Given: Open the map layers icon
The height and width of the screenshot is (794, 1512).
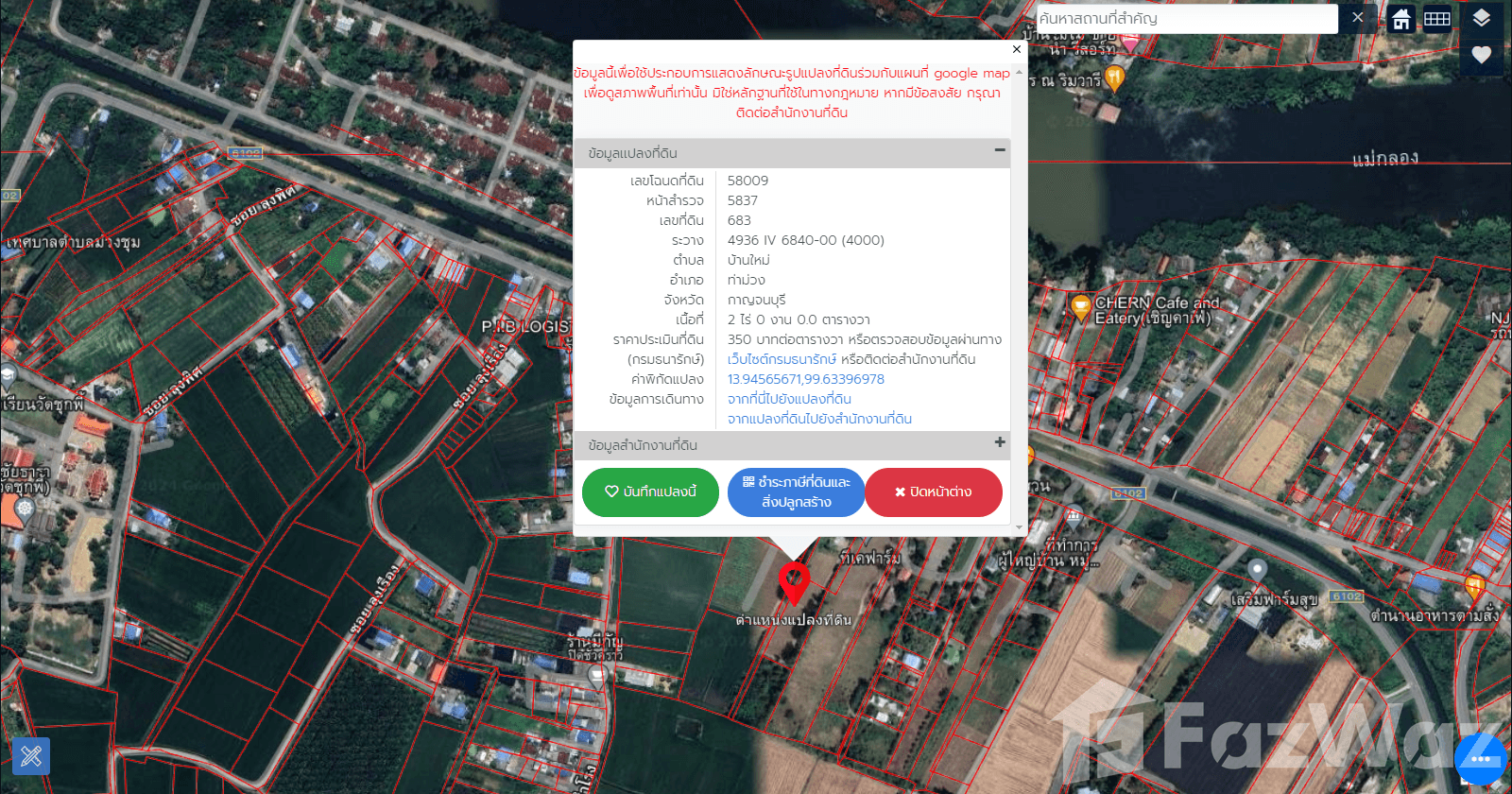Looking at the screenshot, I should 1481,19.
